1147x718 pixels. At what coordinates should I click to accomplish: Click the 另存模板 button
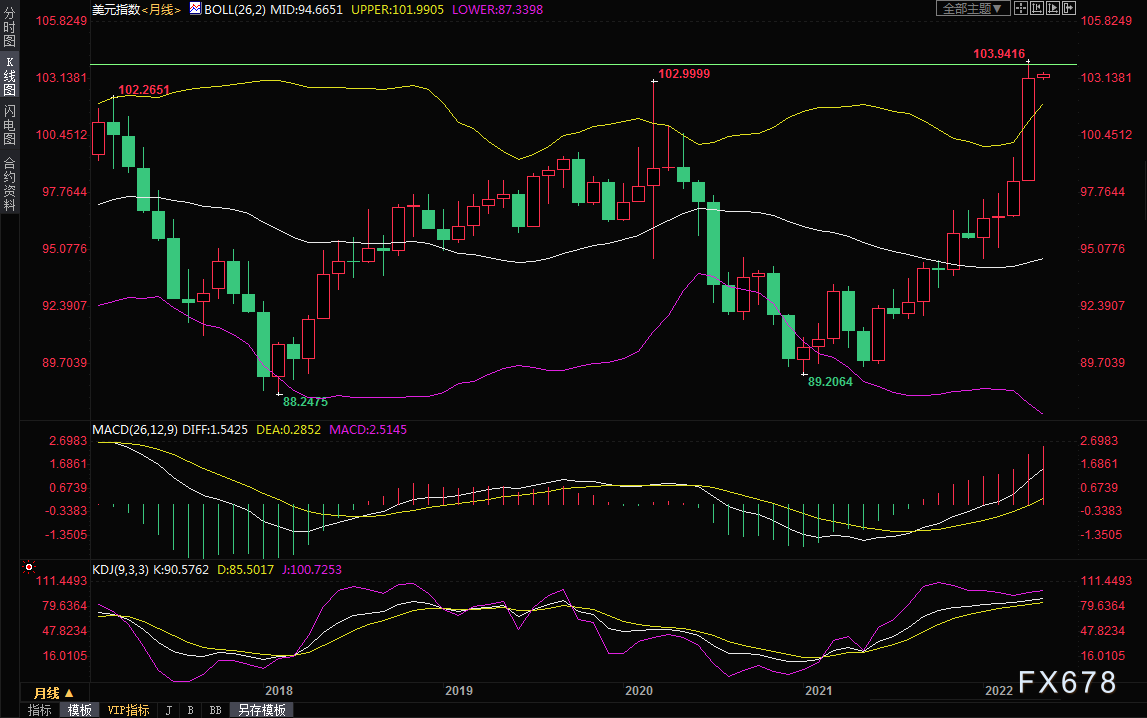(x=261, y=710)
